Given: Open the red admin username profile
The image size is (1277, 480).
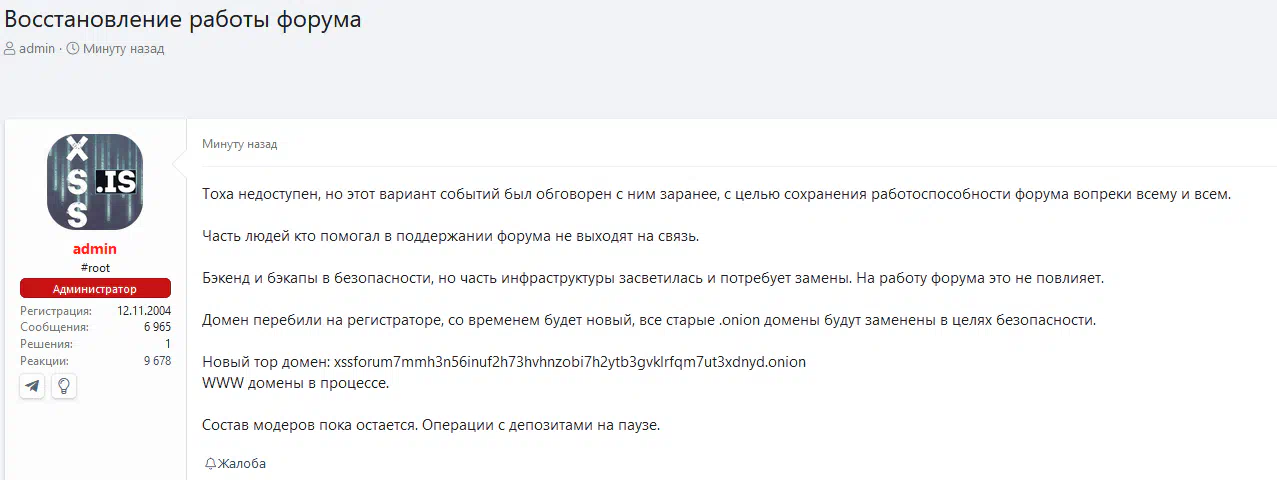Looking at the screenshot, I should click(95, 249).
